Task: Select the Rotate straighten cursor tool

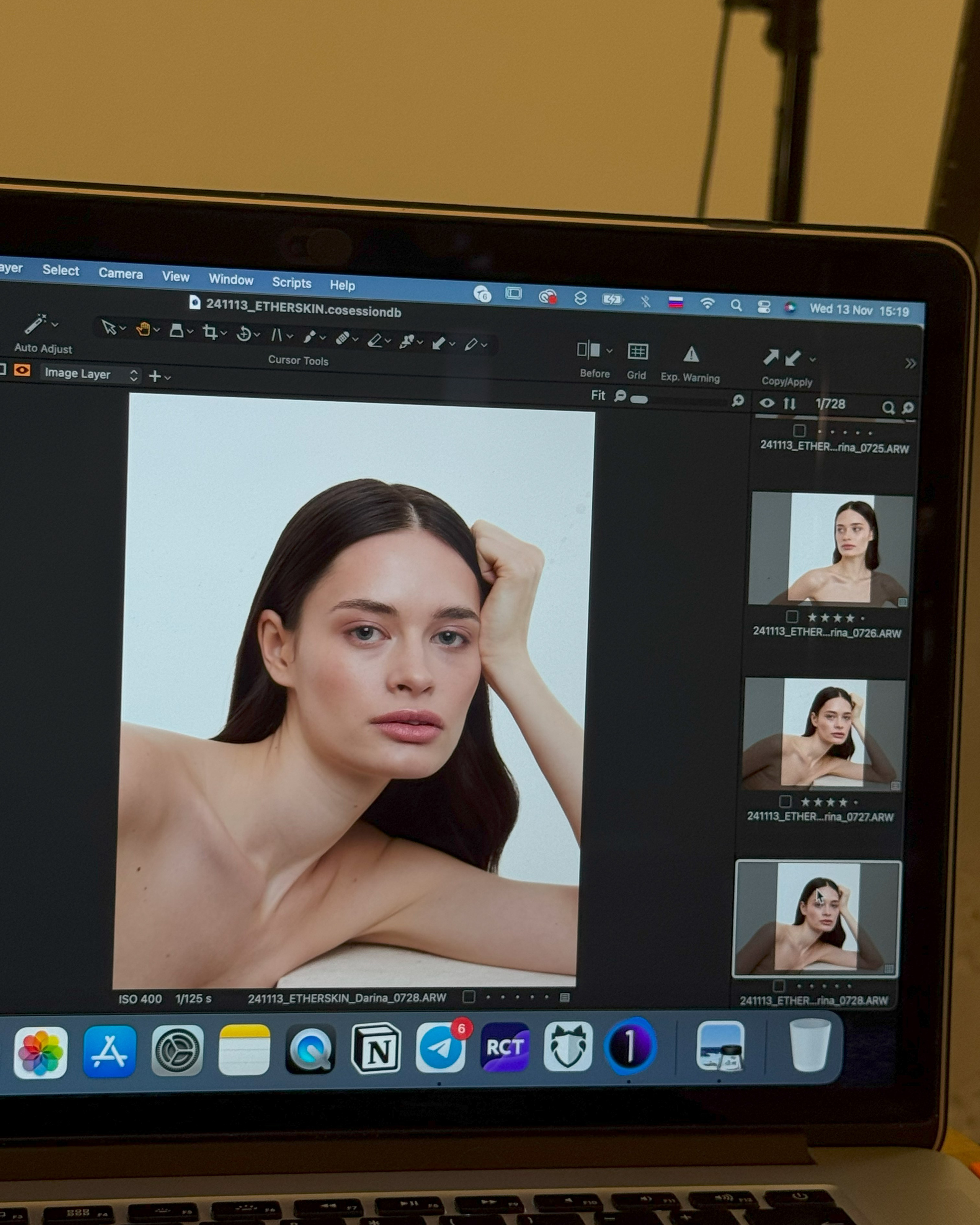Action: 244,334
